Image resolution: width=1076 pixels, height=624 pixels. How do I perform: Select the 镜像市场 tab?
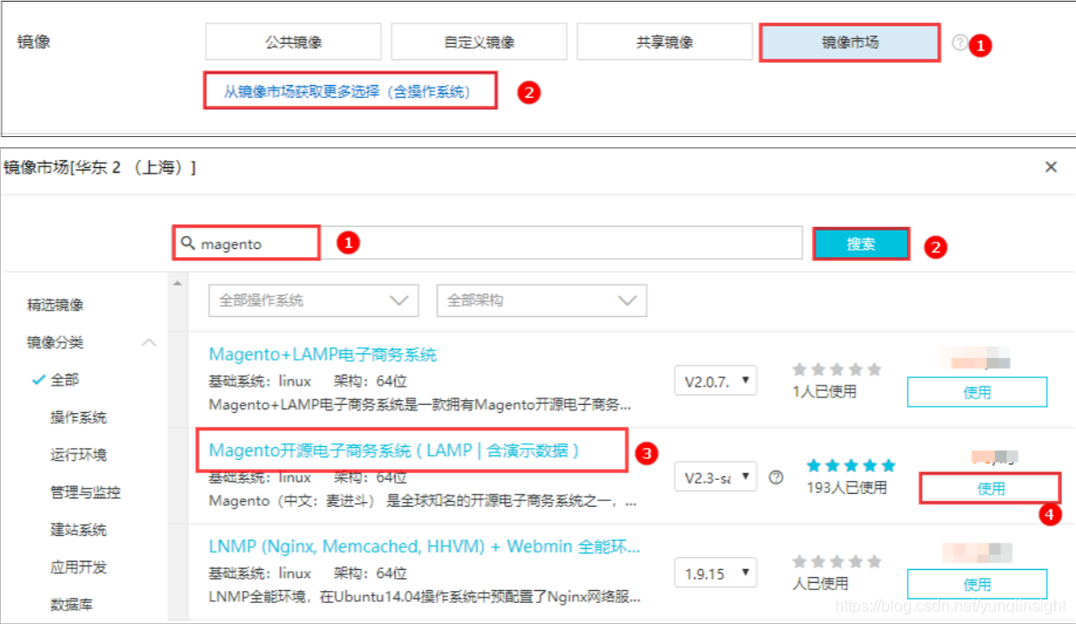850,43
